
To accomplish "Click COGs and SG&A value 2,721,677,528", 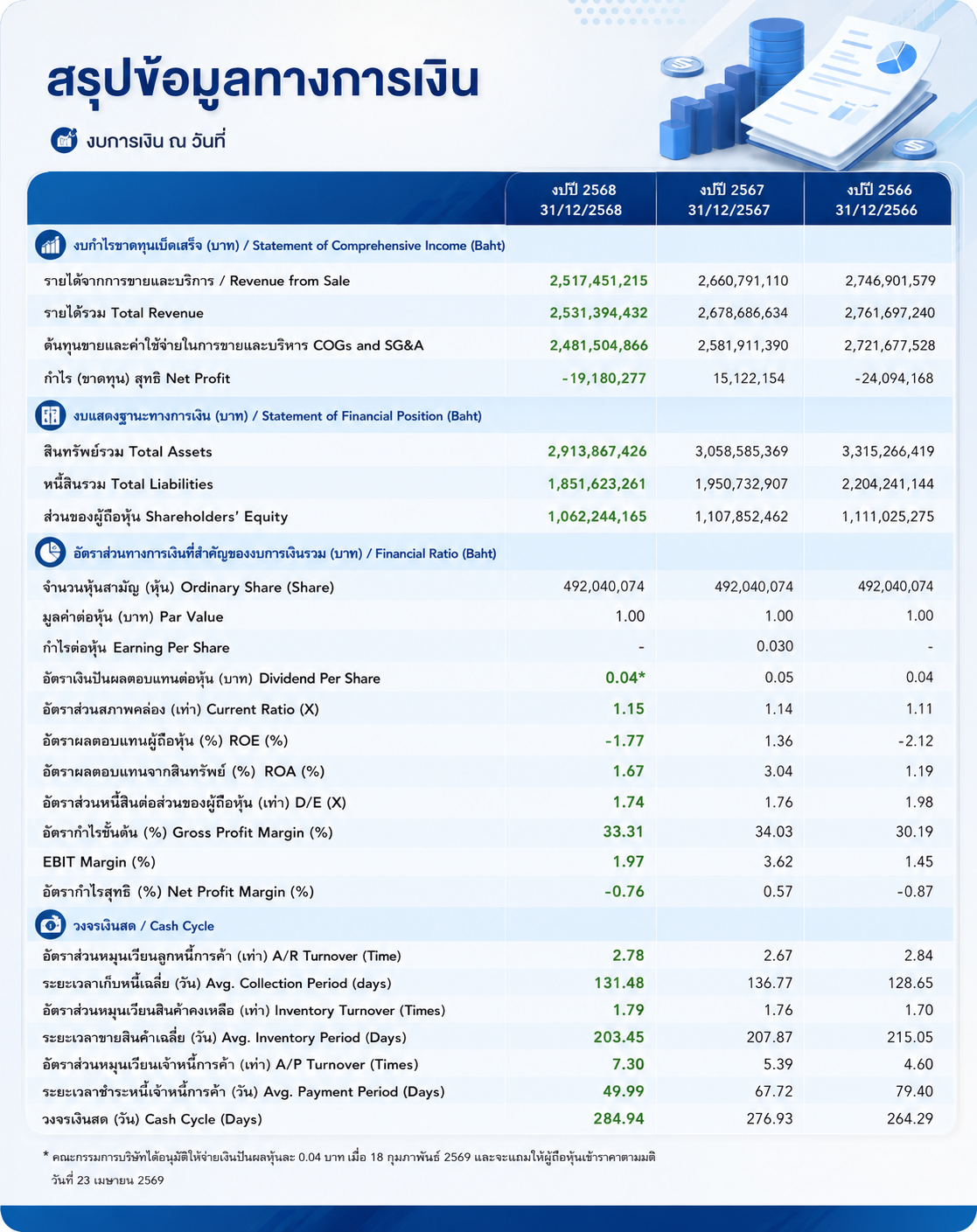I will (890, 345).
